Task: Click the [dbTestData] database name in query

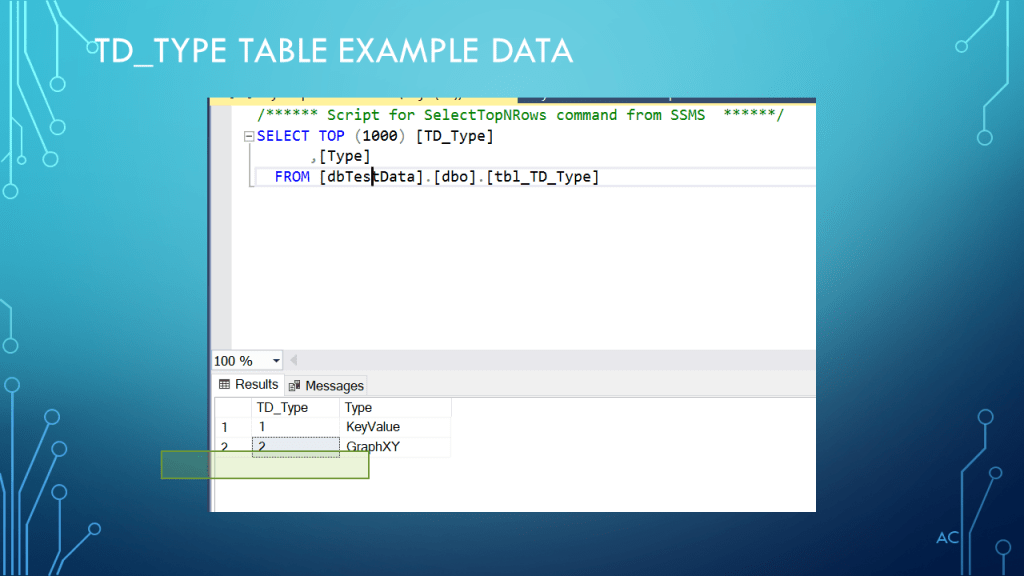Action: tap(372, 177)
